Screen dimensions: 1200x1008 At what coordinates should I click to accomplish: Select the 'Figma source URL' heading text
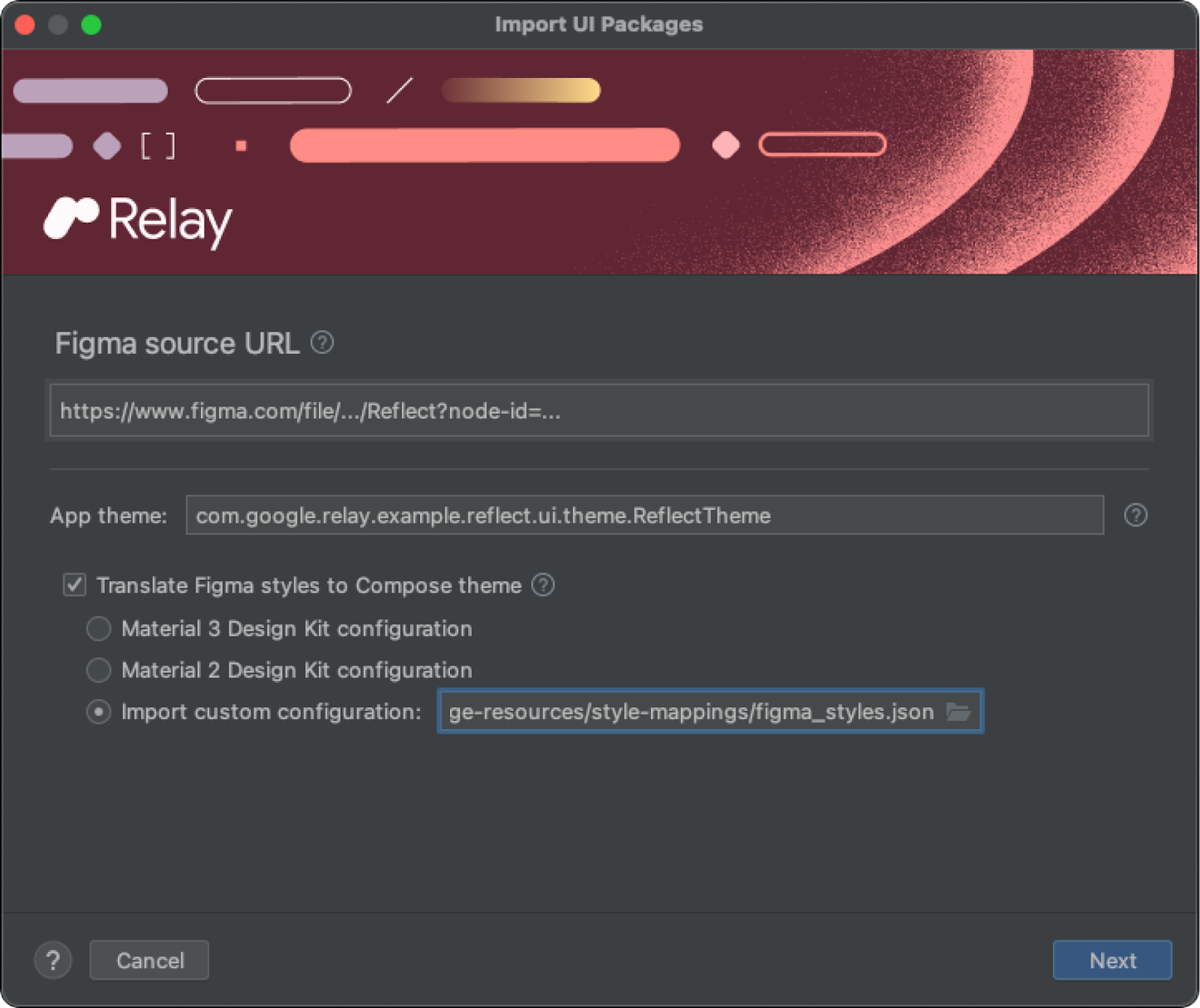[x=177, y=343]
